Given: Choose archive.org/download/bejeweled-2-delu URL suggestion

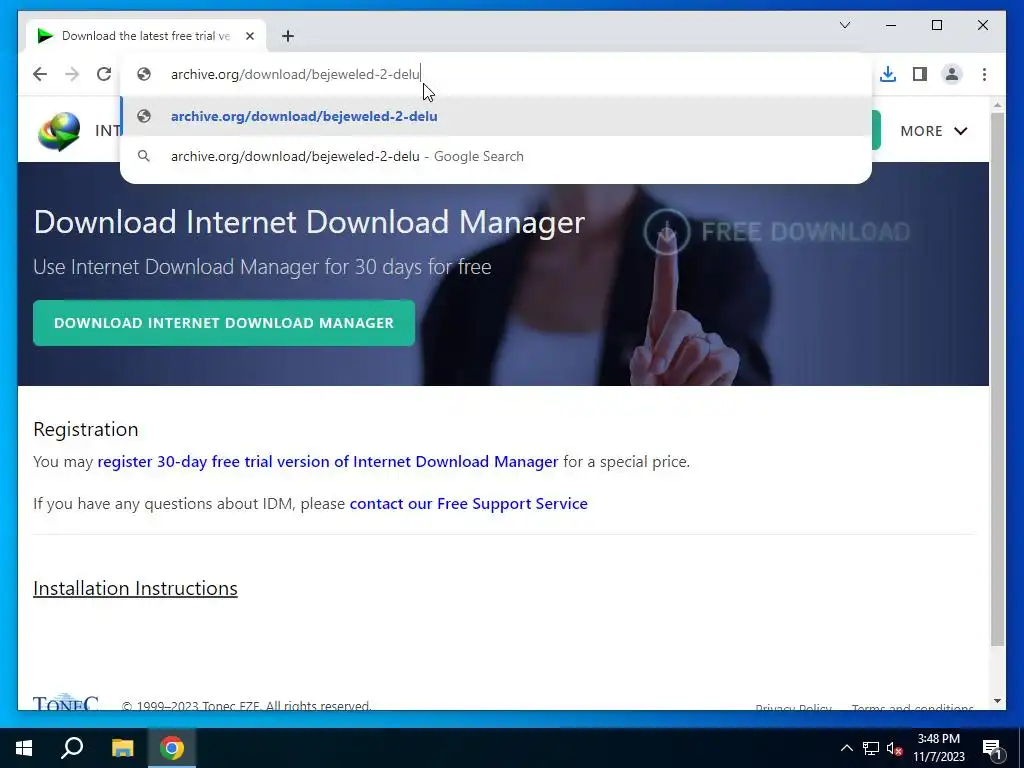Looking at the screenshot, I should pyautogui.click(x=496, y=116).
